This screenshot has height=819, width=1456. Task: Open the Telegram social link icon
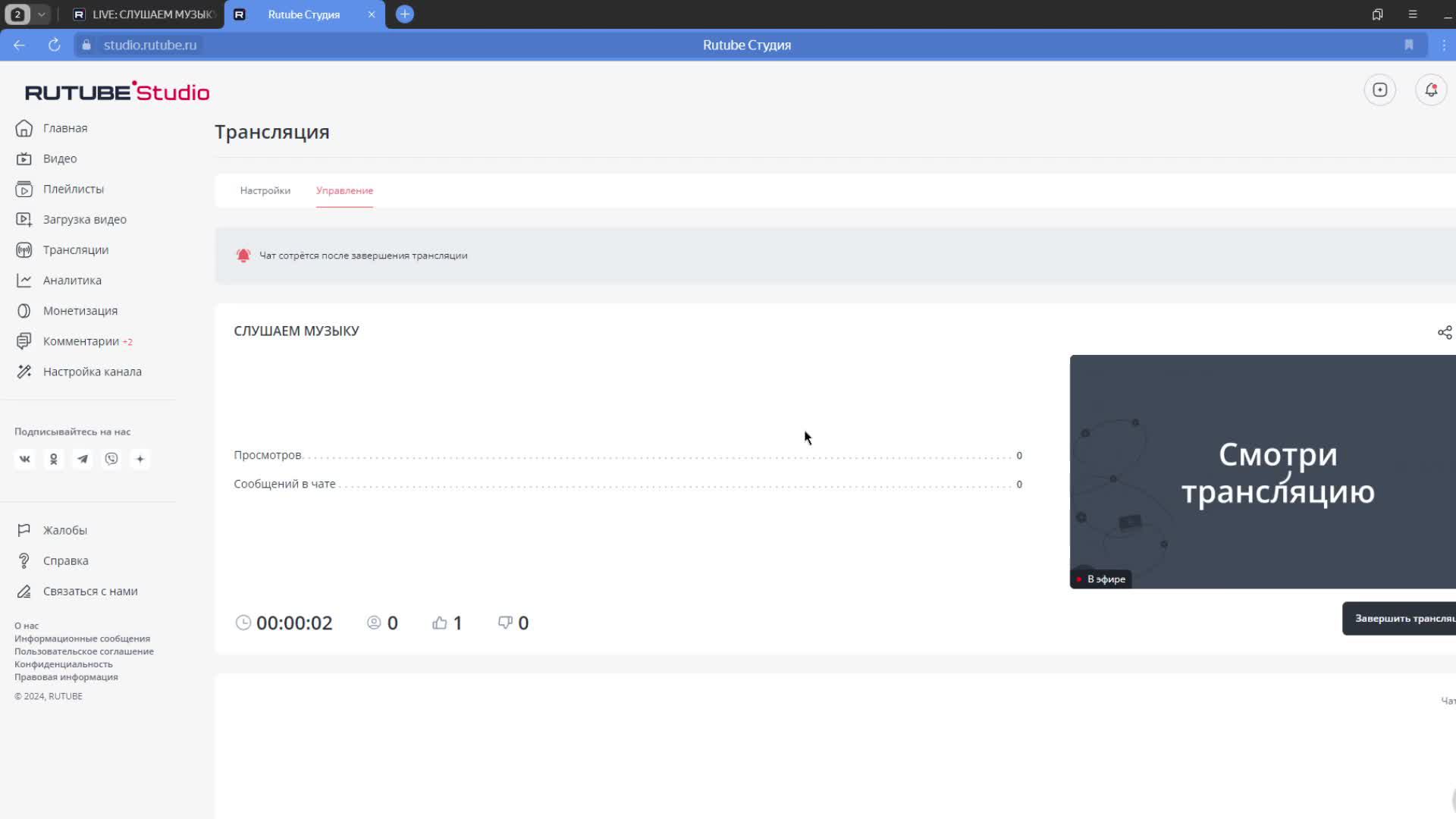click(x=83, y=460)
